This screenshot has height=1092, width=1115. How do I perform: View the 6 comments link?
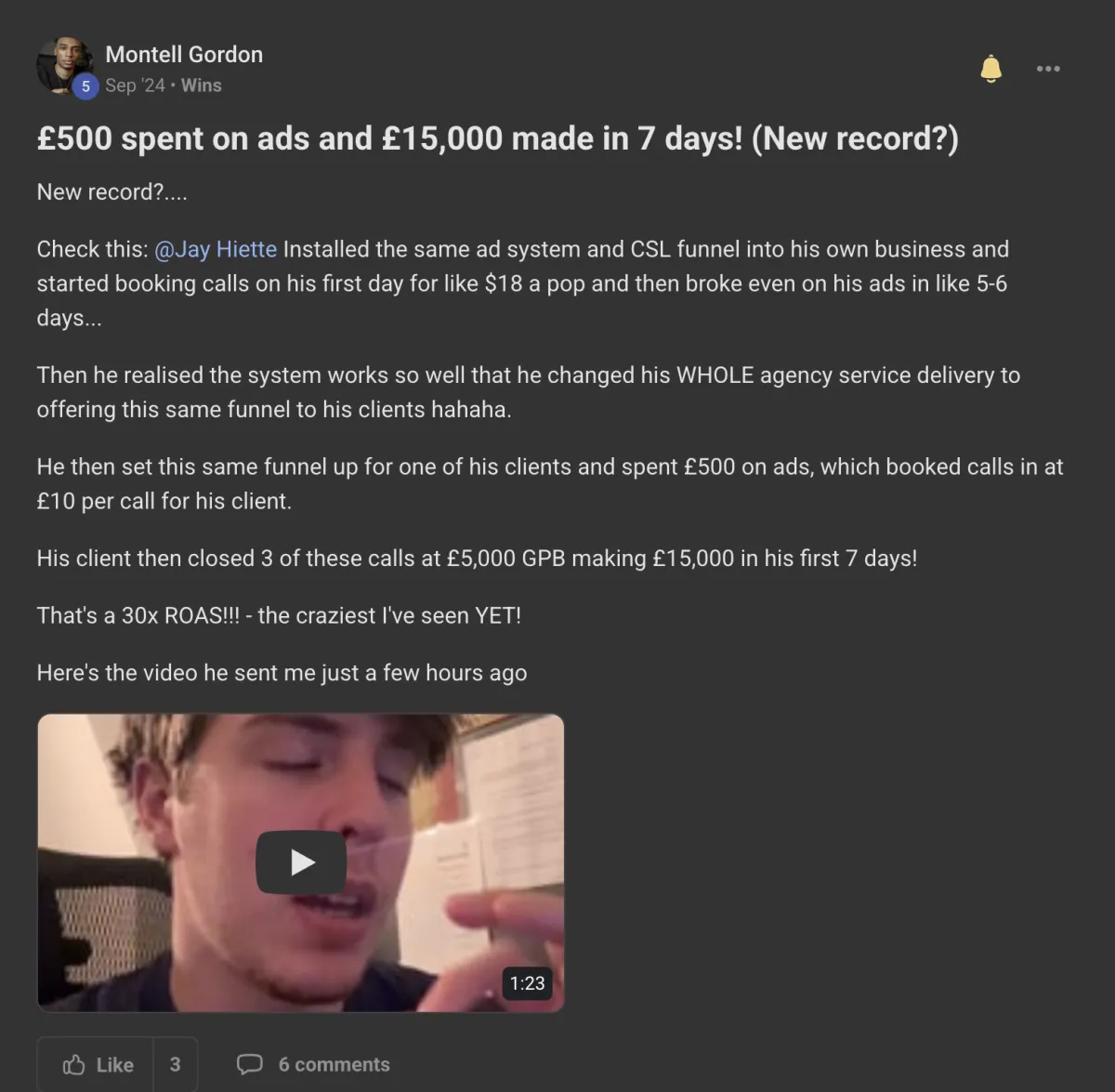[x=334, y=1065]
